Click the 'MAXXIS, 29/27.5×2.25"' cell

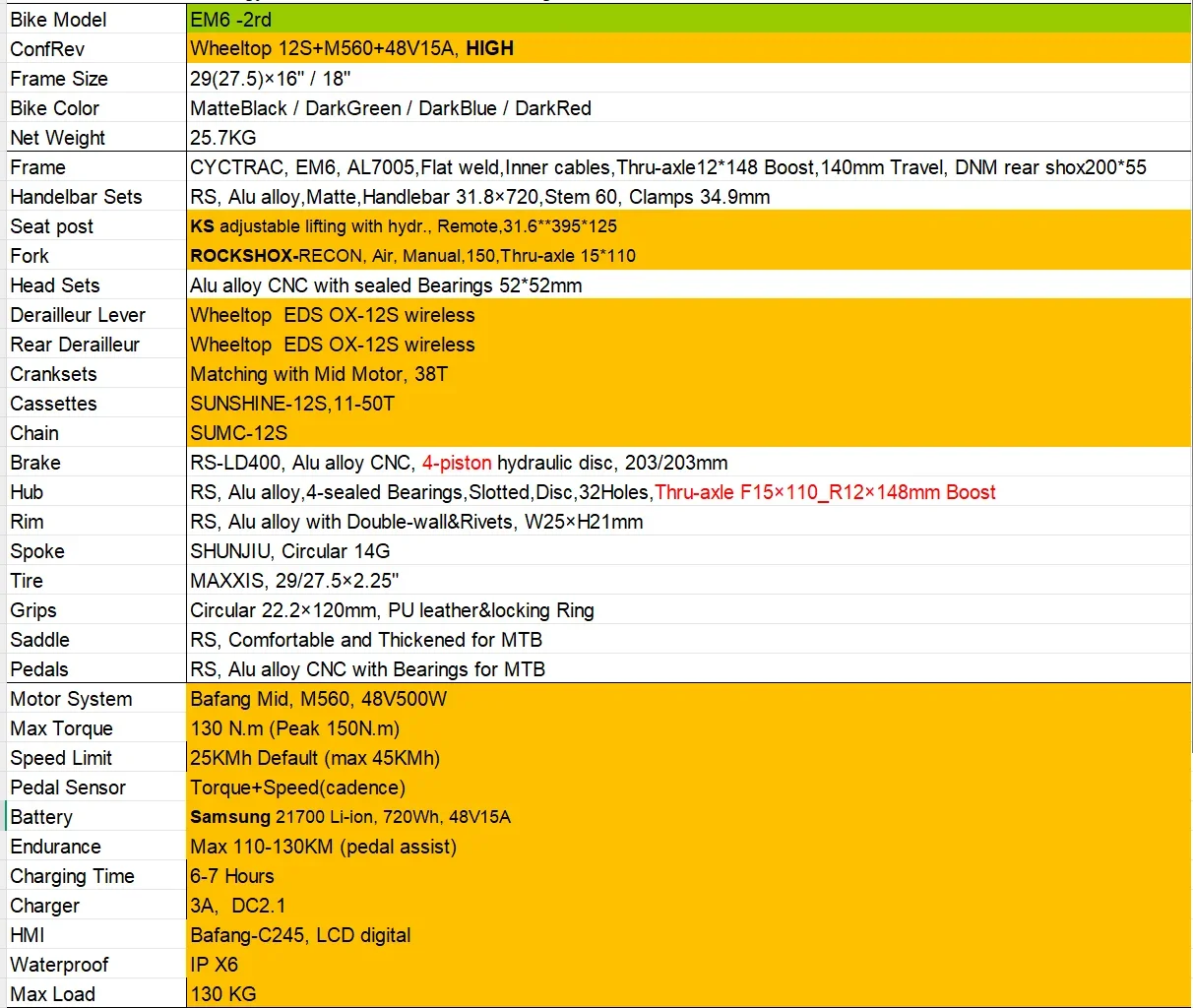tap(689, 581)
